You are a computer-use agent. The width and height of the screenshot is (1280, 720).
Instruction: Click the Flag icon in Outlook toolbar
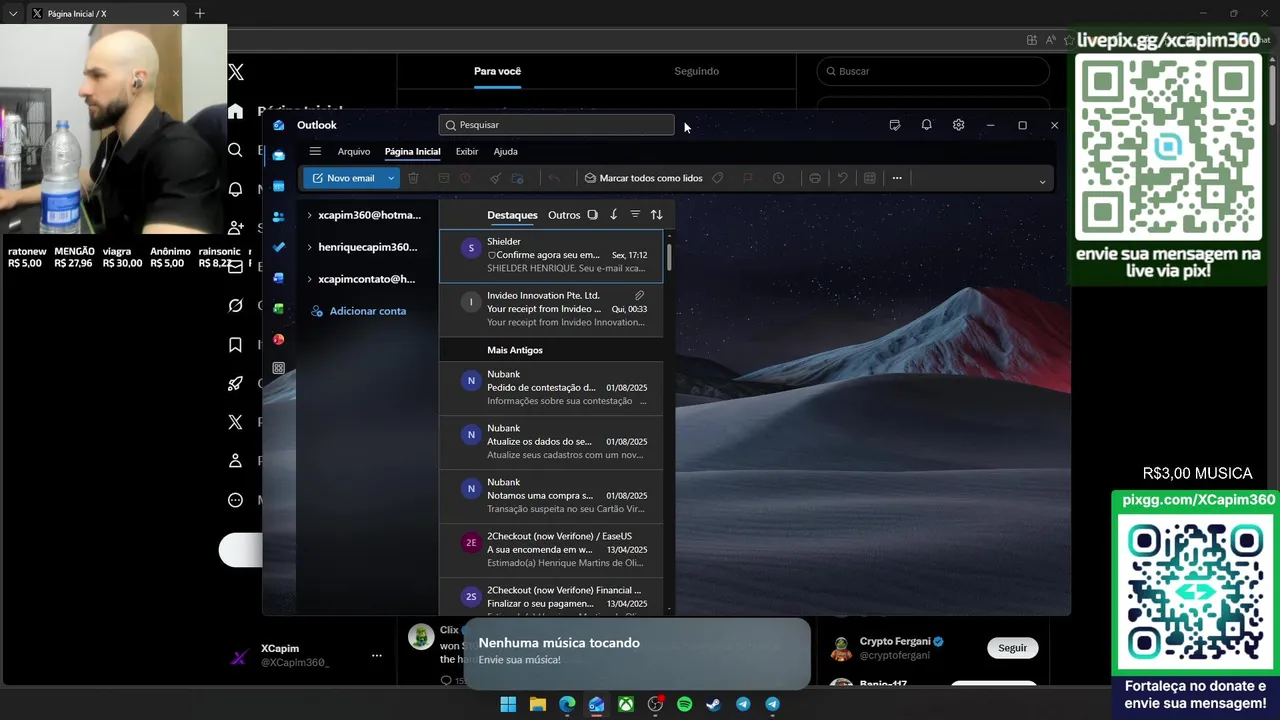tap(747, 178)
